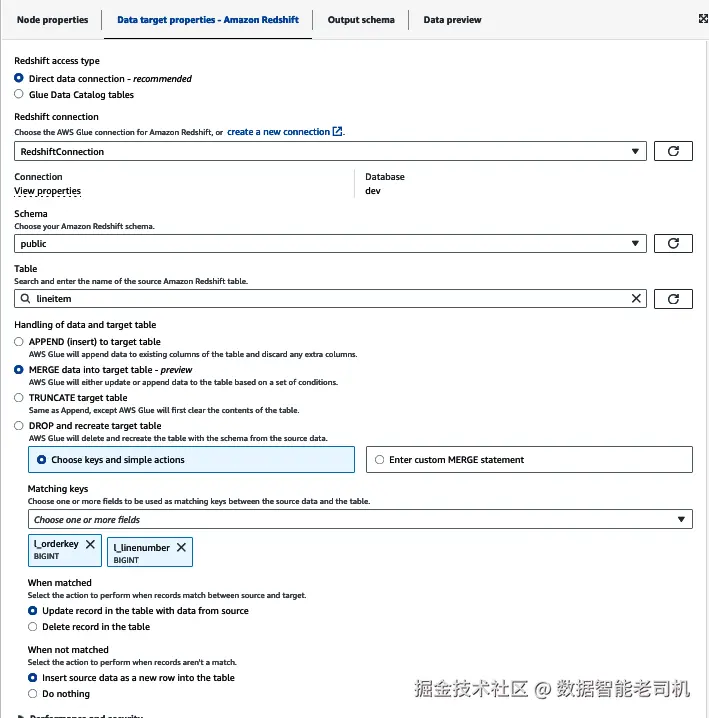Click the expand panel icon at top right
The height and width of the screenshot is (718, 709).
(702, 19)
